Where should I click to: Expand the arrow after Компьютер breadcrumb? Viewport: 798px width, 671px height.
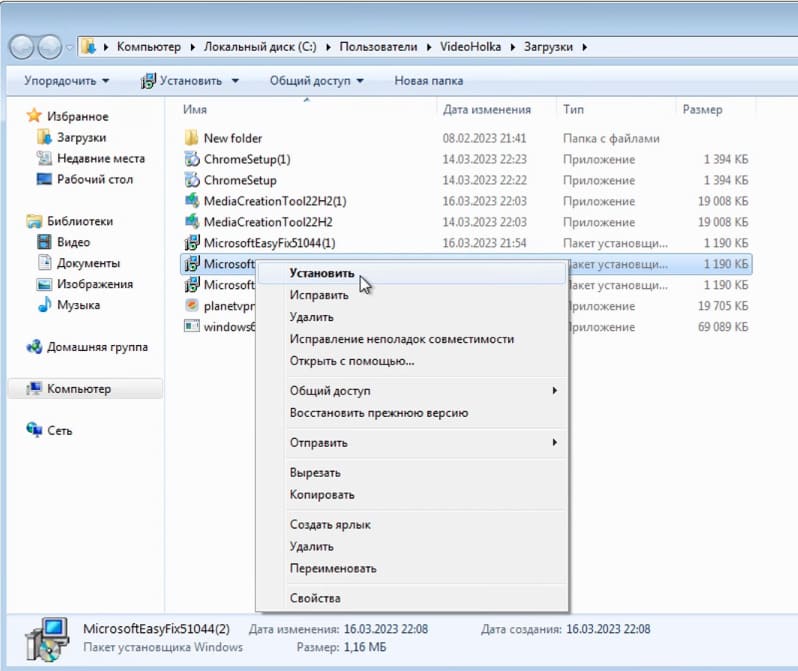pyautogui.click(x=192, y=47)
